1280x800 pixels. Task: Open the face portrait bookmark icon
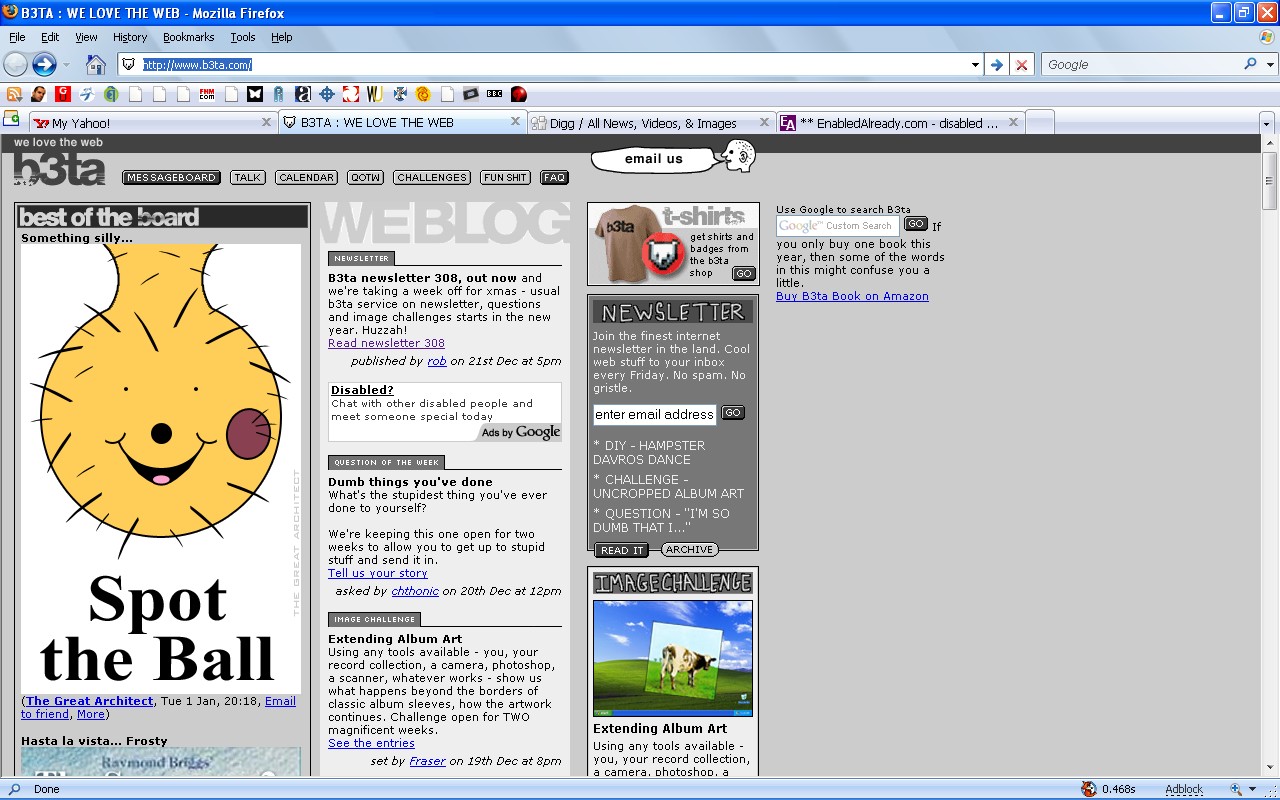38,94
